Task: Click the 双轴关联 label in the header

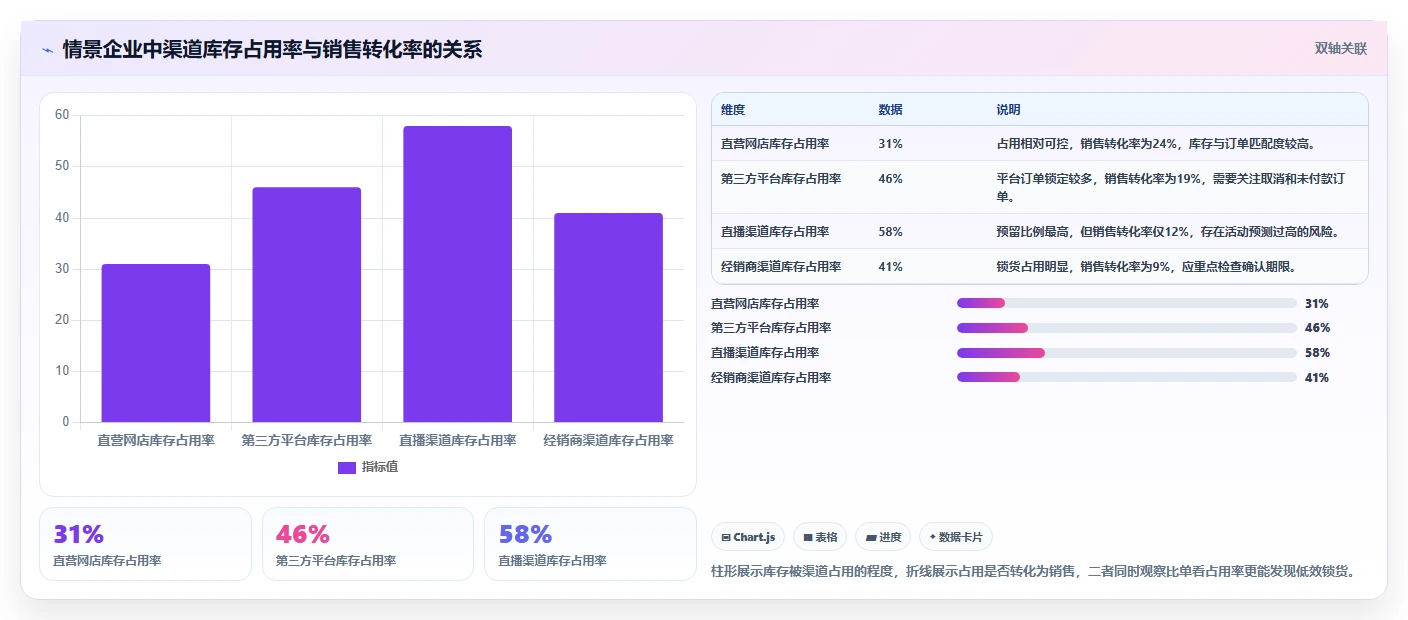Action: click(x=1340, y=48)
